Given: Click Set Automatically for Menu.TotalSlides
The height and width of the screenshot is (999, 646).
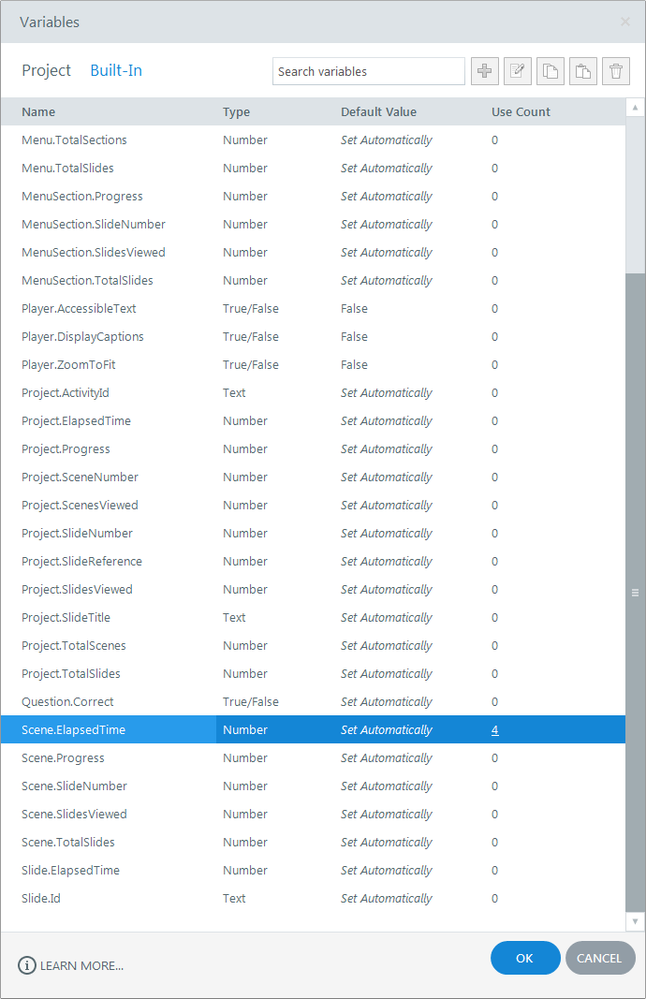Looking at the screenshot, I should (x=387, y=168).
